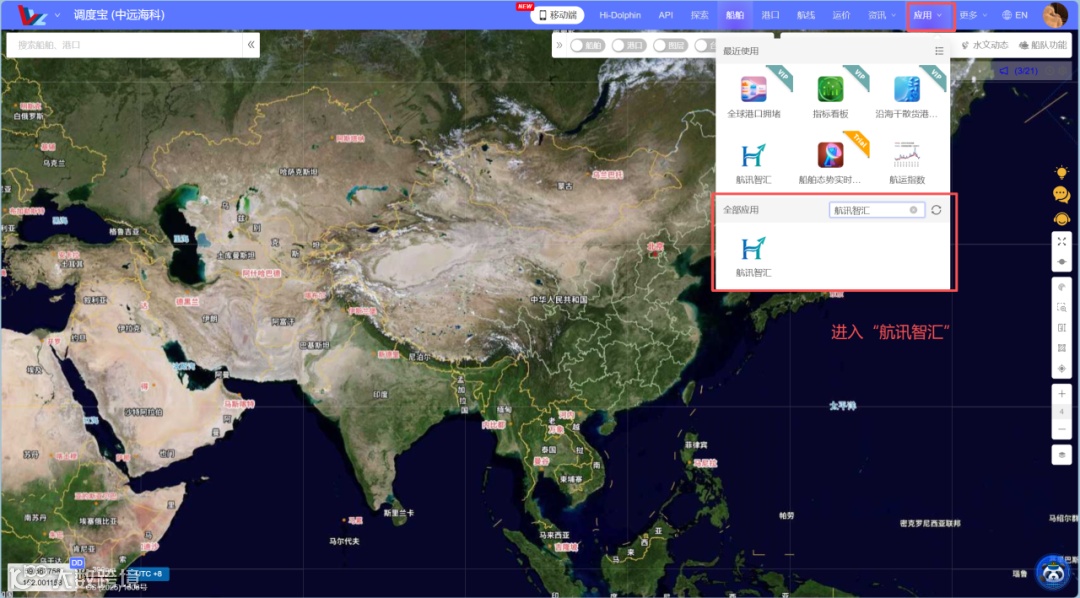Click the 移动端 mobile button
The height and width of the screenshot is (598, 1080).
tap(557, 15)
